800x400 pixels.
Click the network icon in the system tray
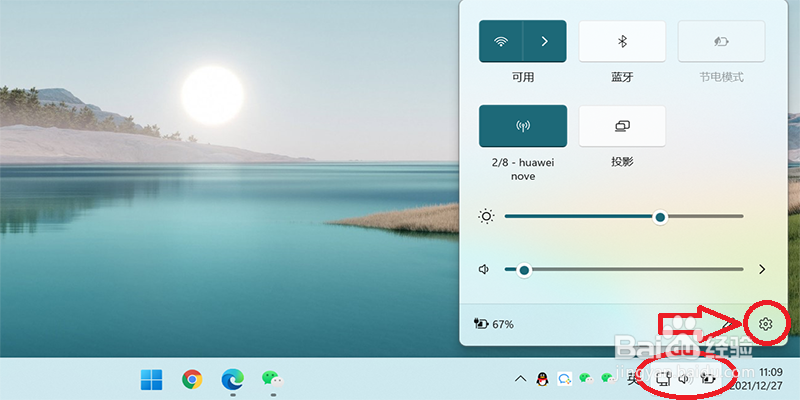[663, 379]
